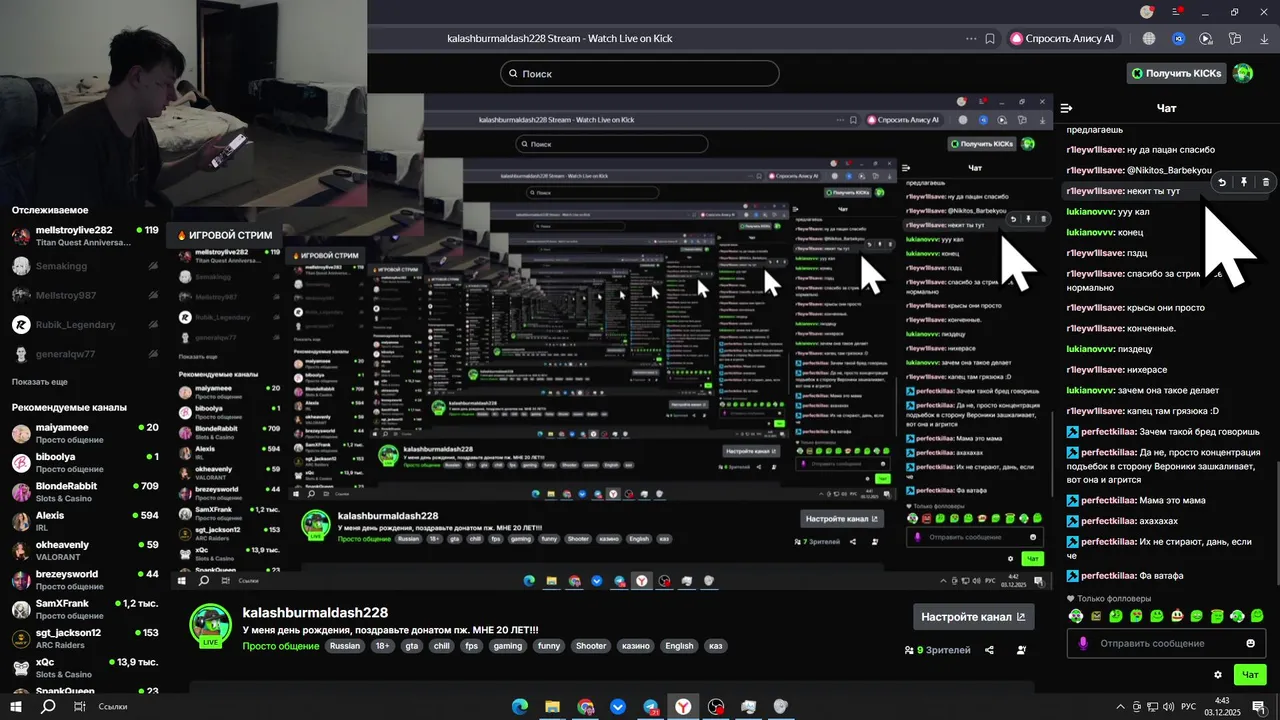
Task: Open the Просто общение category link
Action: [x=281, y=646]
